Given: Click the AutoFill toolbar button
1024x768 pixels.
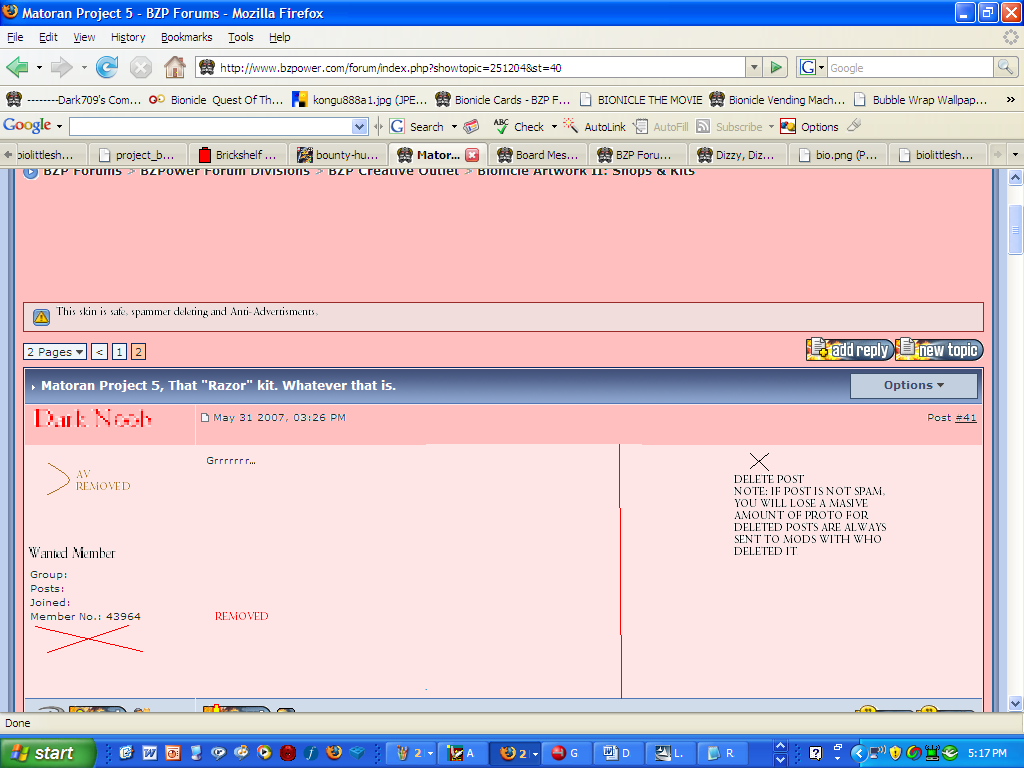Looking at the screenshot, I should [x=662, y=127].
